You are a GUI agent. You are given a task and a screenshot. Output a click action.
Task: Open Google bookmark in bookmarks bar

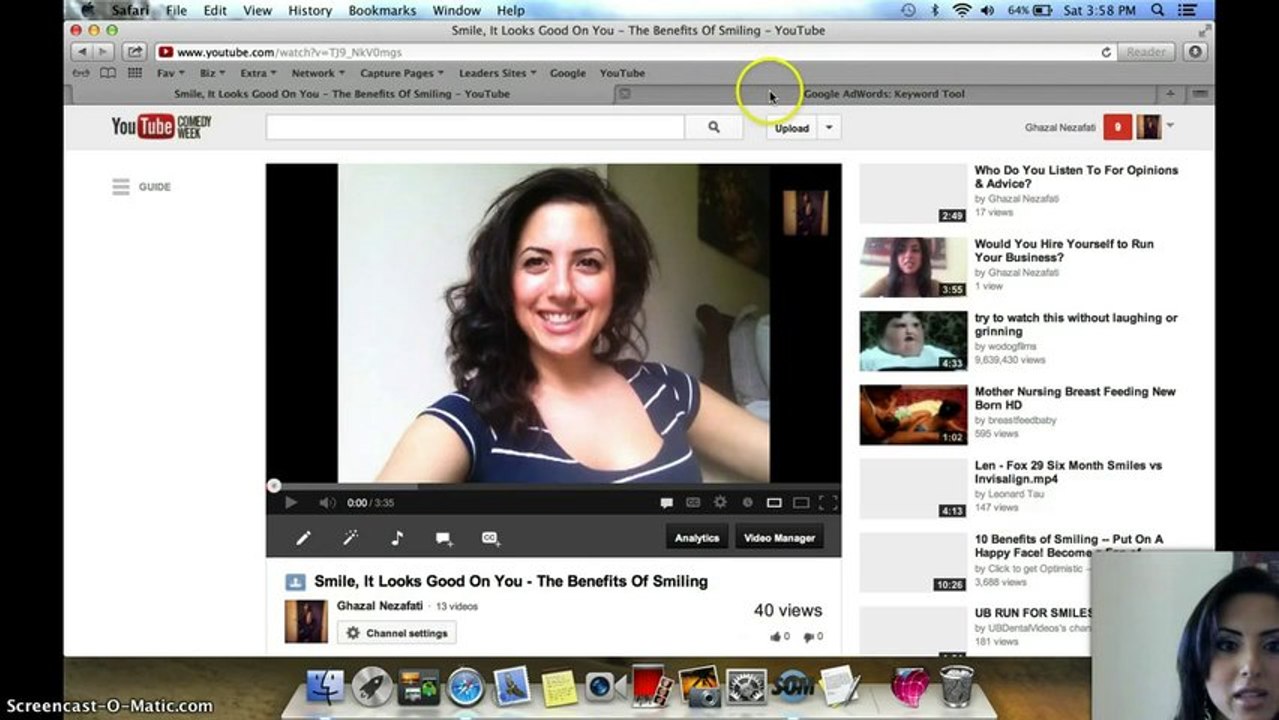tap(567, 73)
